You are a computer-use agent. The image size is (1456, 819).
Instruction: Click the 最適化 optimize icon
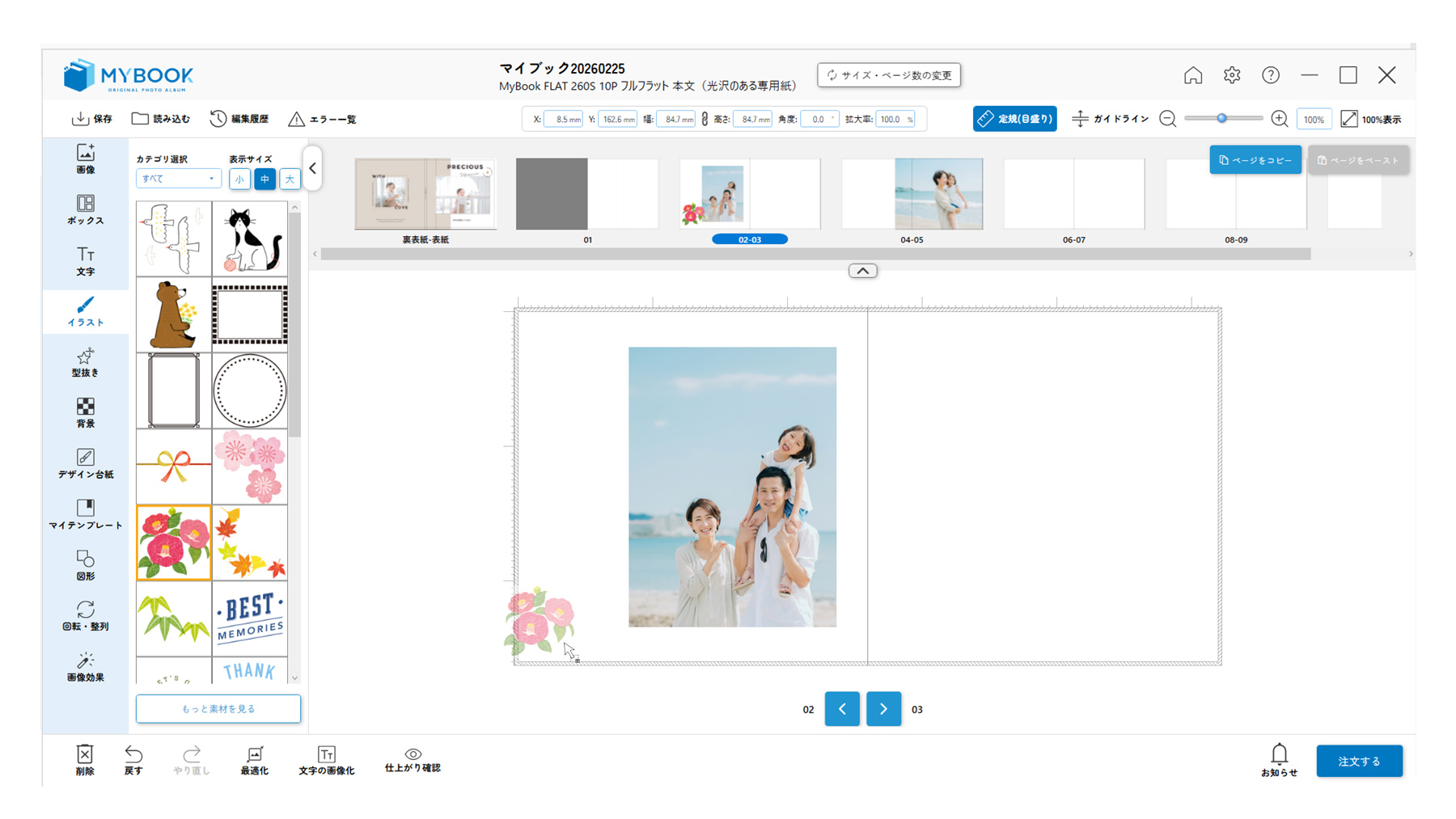[x=254, y=759]
